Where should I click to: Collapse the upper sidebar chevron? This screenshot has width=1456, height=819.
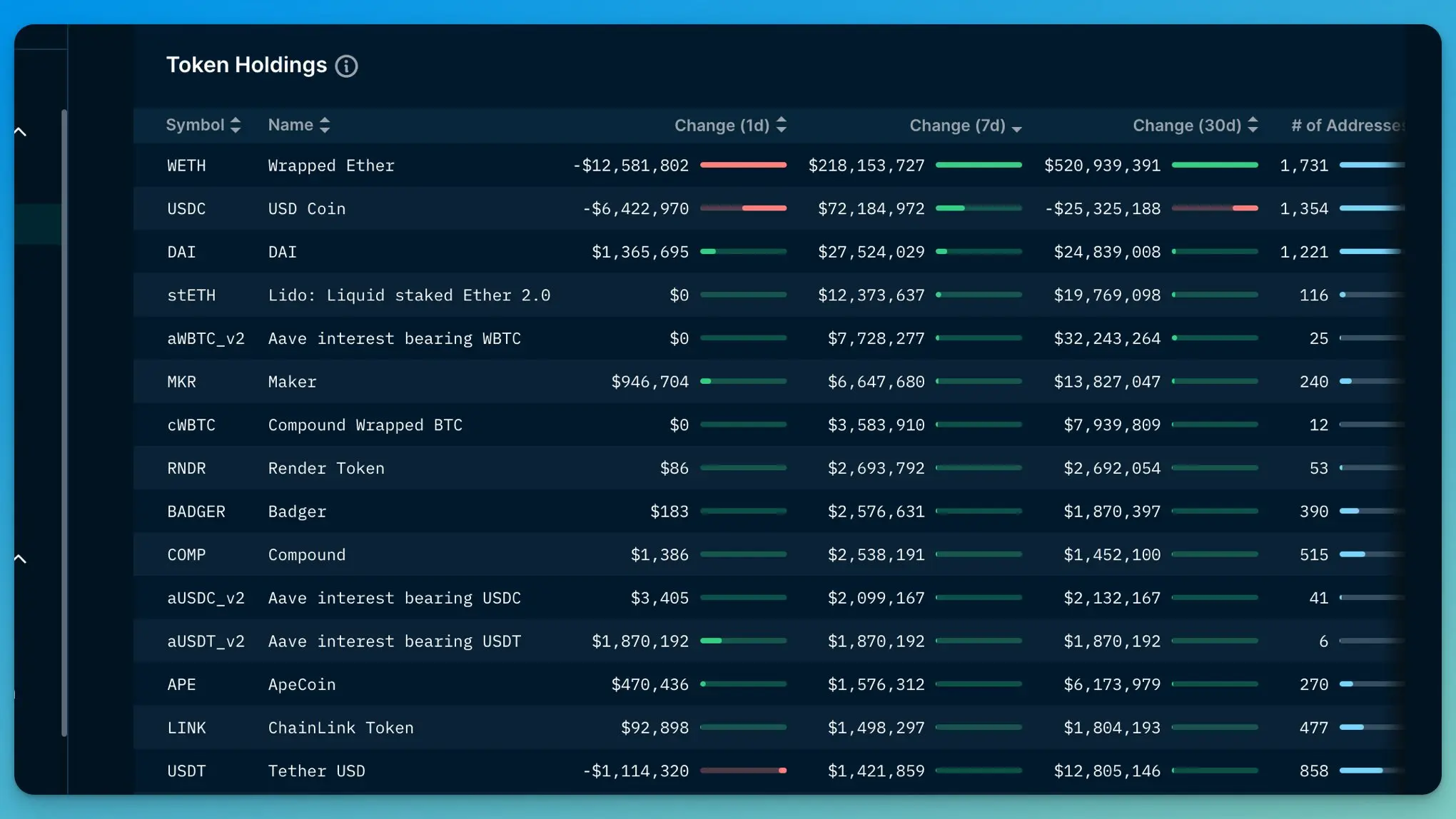click(20, 132)
